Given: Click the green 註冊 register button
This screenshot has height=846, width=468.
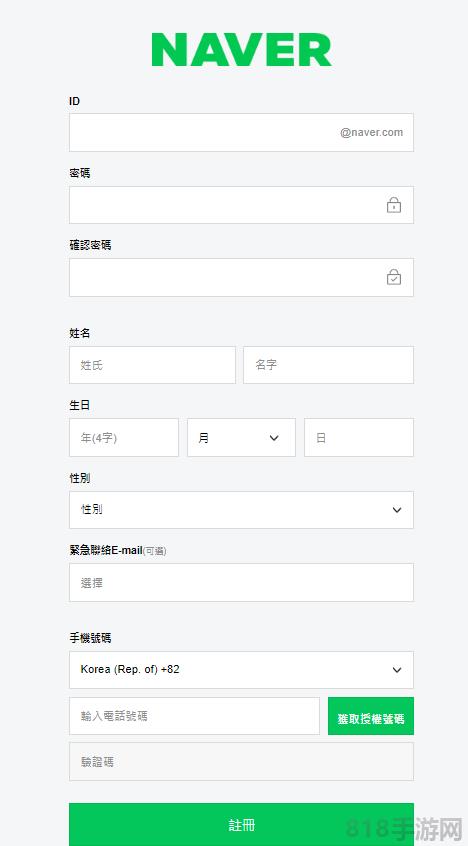Looking at the screenshot, I should point(241,824).
